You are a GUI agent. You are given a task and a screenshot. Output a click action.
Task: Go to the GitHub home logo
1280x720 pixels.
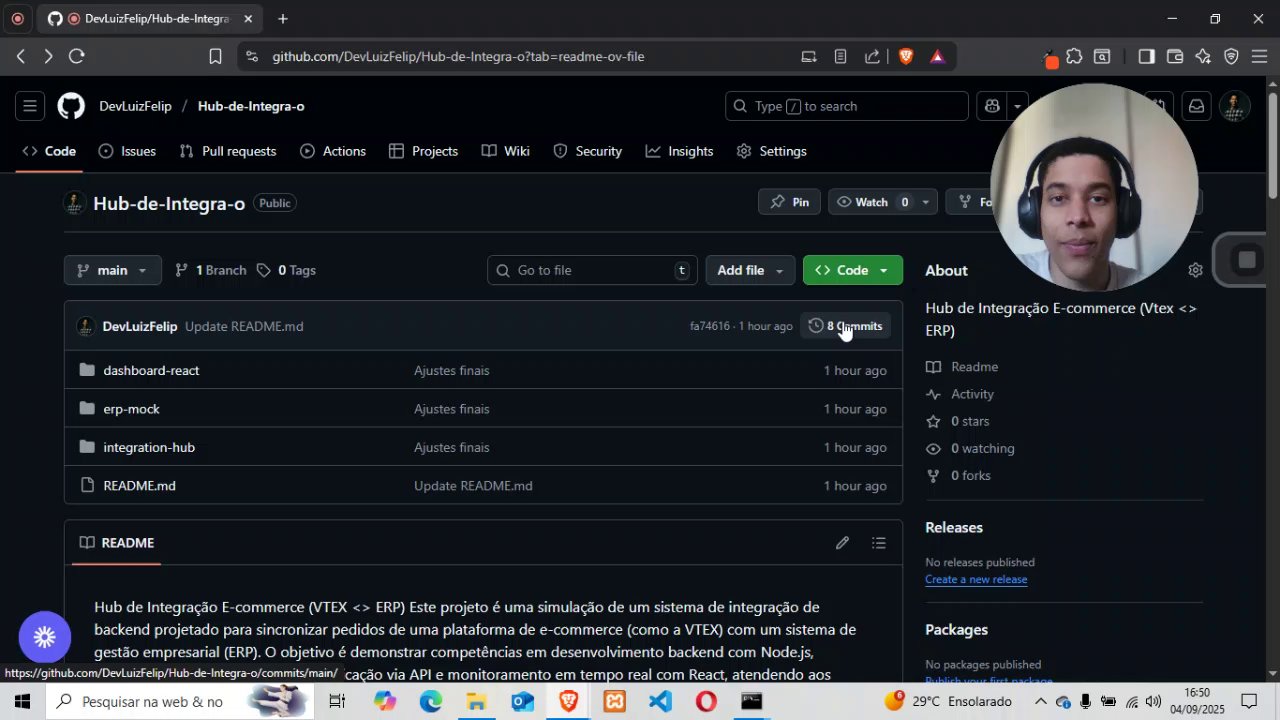(x=71, y=106)
